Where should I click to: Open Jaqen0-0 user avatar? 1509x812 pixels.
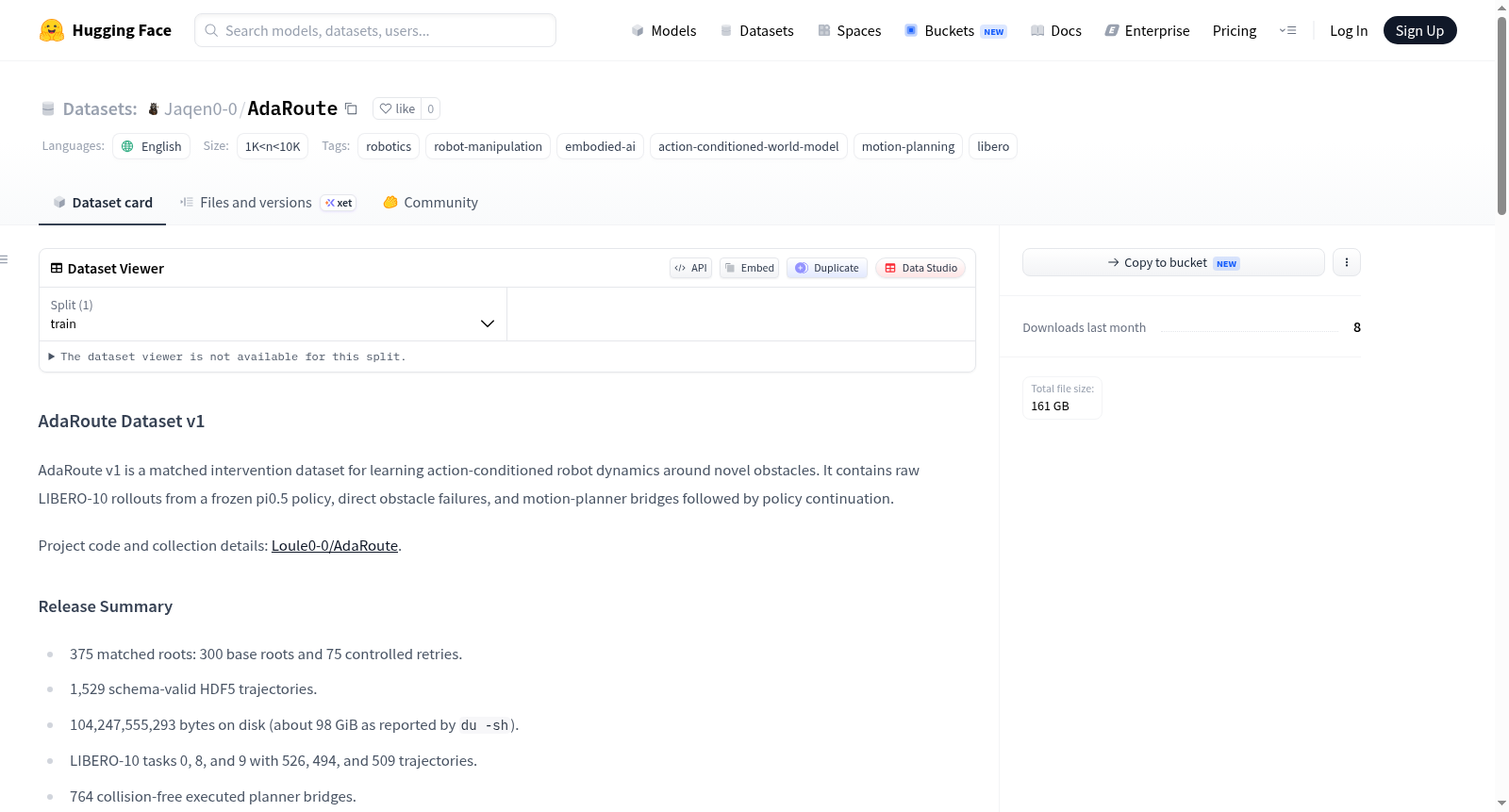pyautogui.click(x=154, y=108)
